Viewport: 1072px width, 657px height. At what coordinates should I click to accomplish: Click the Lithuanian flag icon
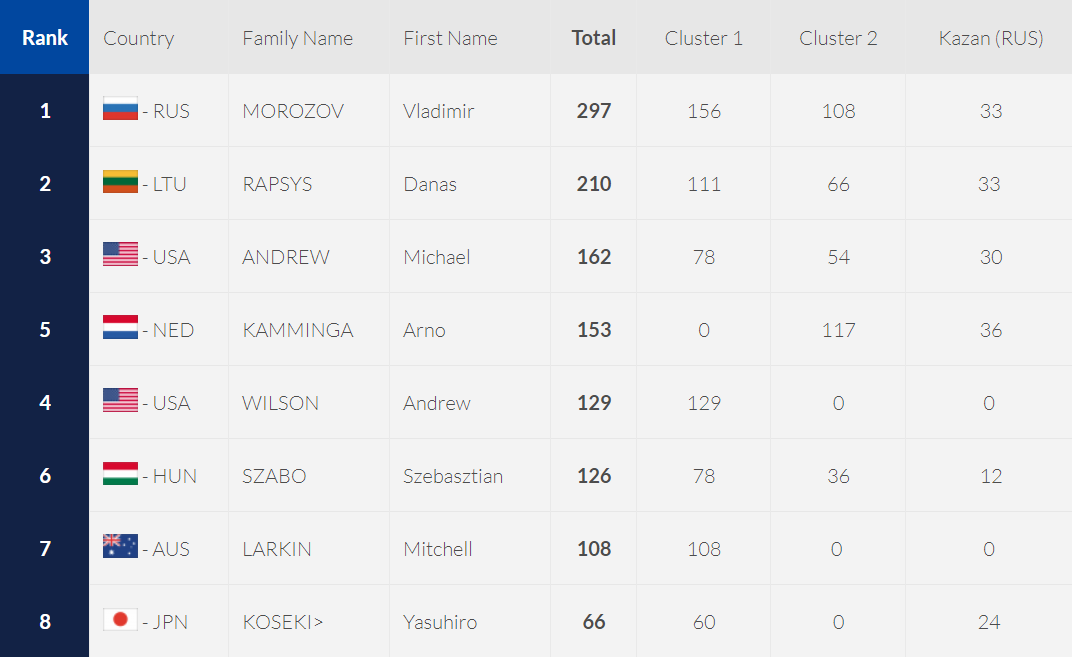[120, 183]
